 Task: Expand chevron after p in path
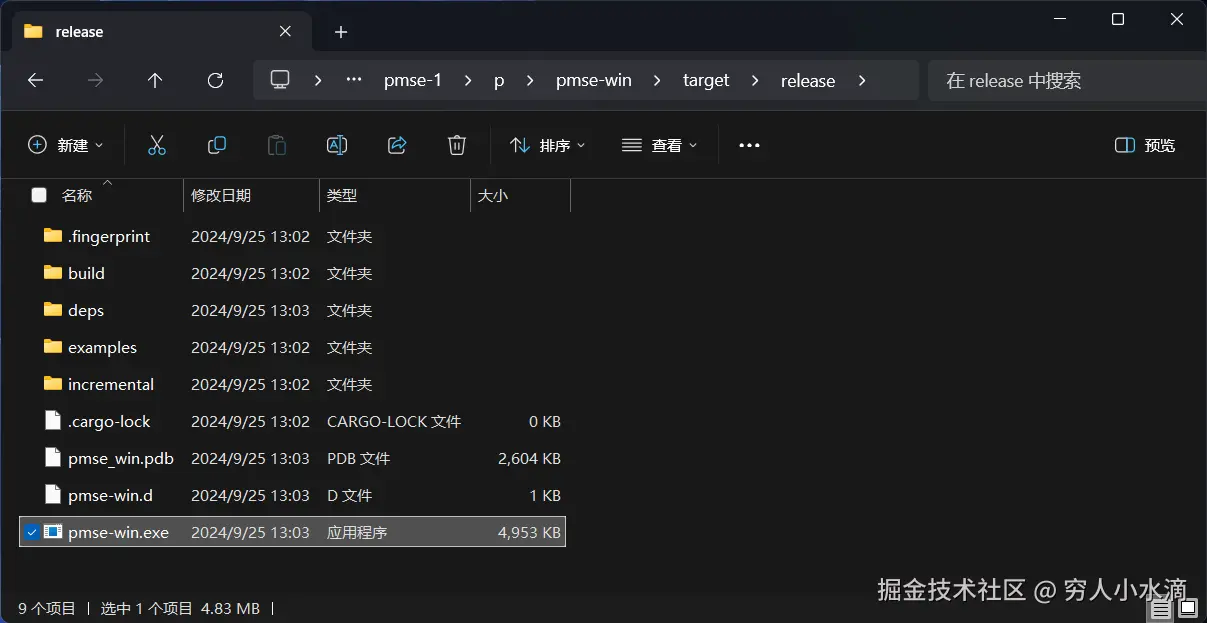click(x=530, y=81)
